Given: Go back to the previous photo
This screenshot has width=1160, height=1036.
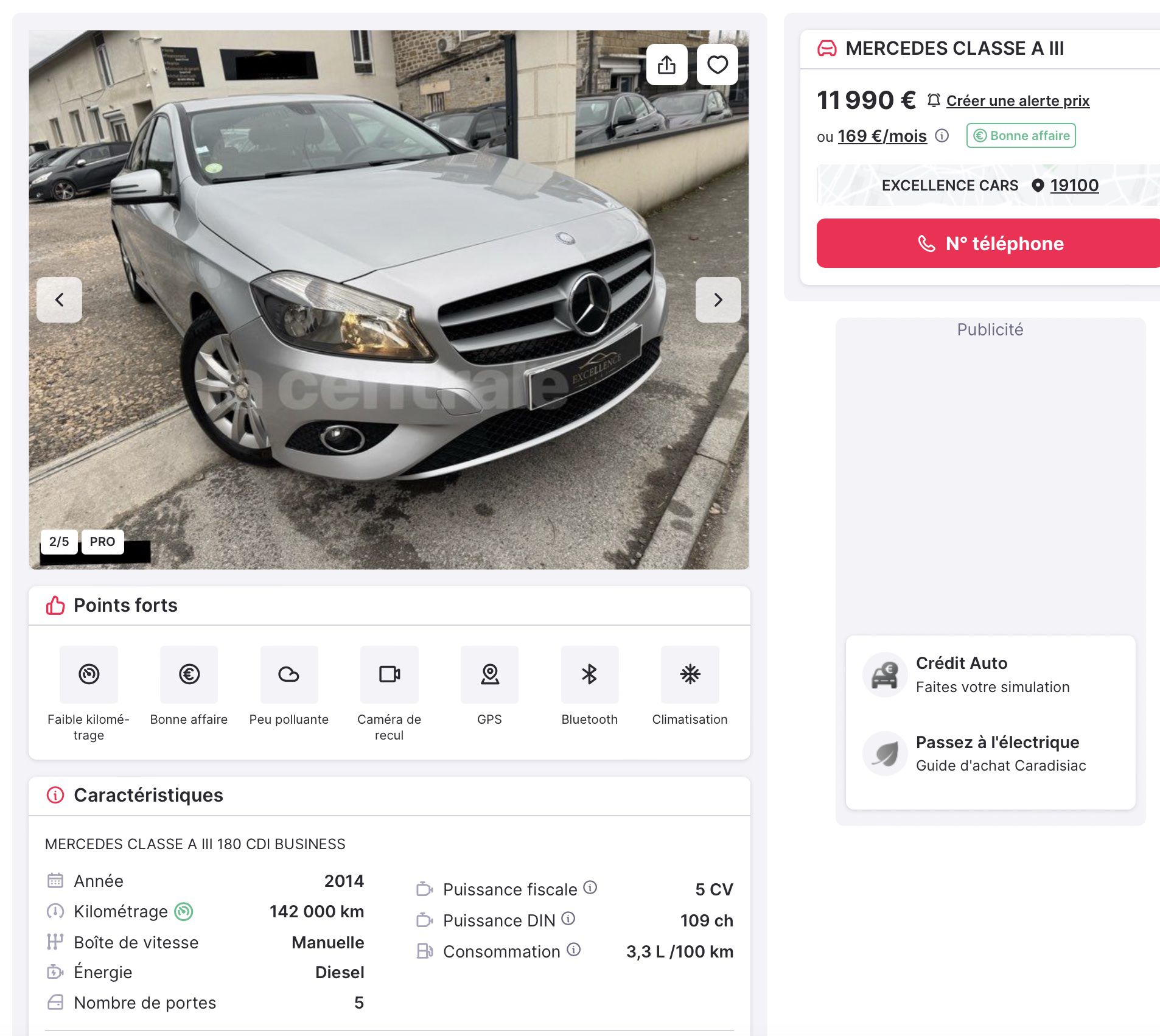Looking at the screenshot, I should pos(59,299).
